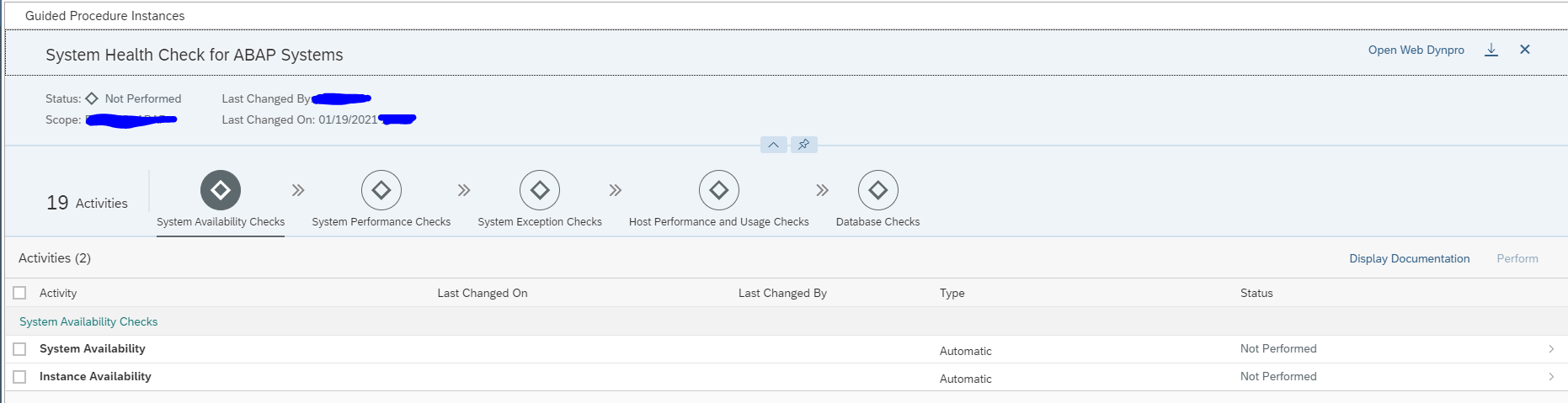The width and height of the screenshot is (1568, 403).
Task: Check the Instance Availability row checkbox
Action: 20,376
